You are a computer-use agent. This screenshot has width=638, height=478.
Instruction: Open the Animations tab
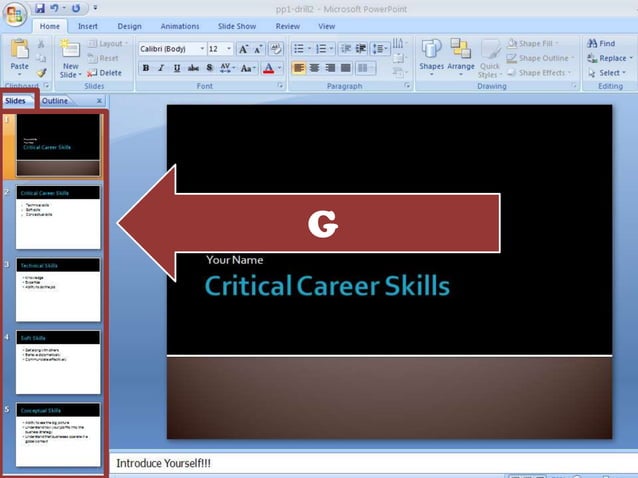[x=180, y=26]
